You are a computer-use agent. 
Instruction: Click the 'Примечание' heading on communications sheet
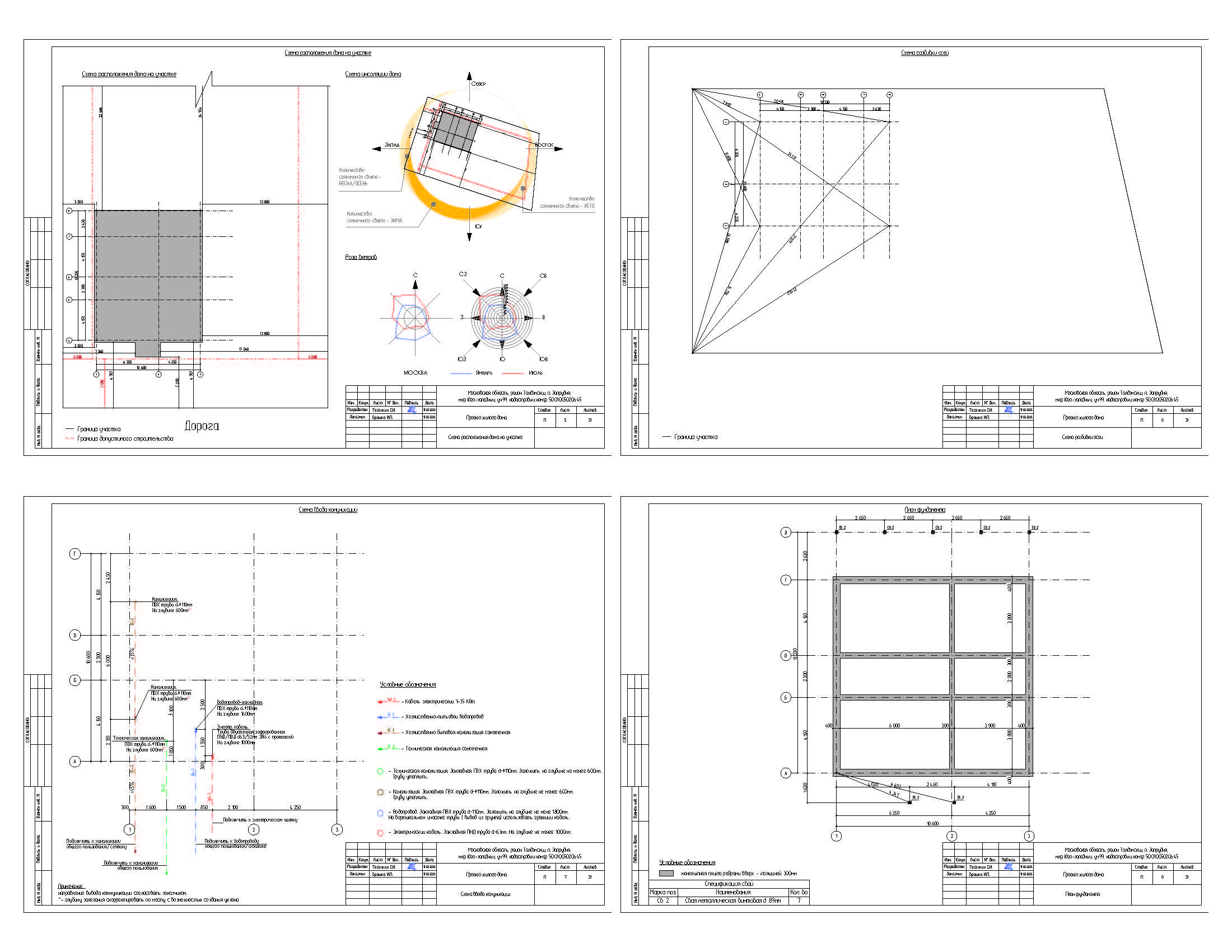[71, 886]
